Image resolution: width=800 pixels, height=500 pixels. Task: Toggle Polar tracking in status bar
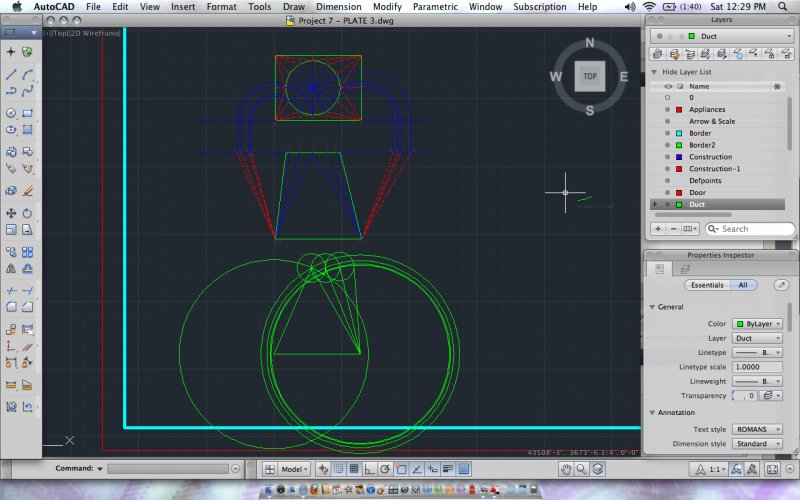click(385, 469)
